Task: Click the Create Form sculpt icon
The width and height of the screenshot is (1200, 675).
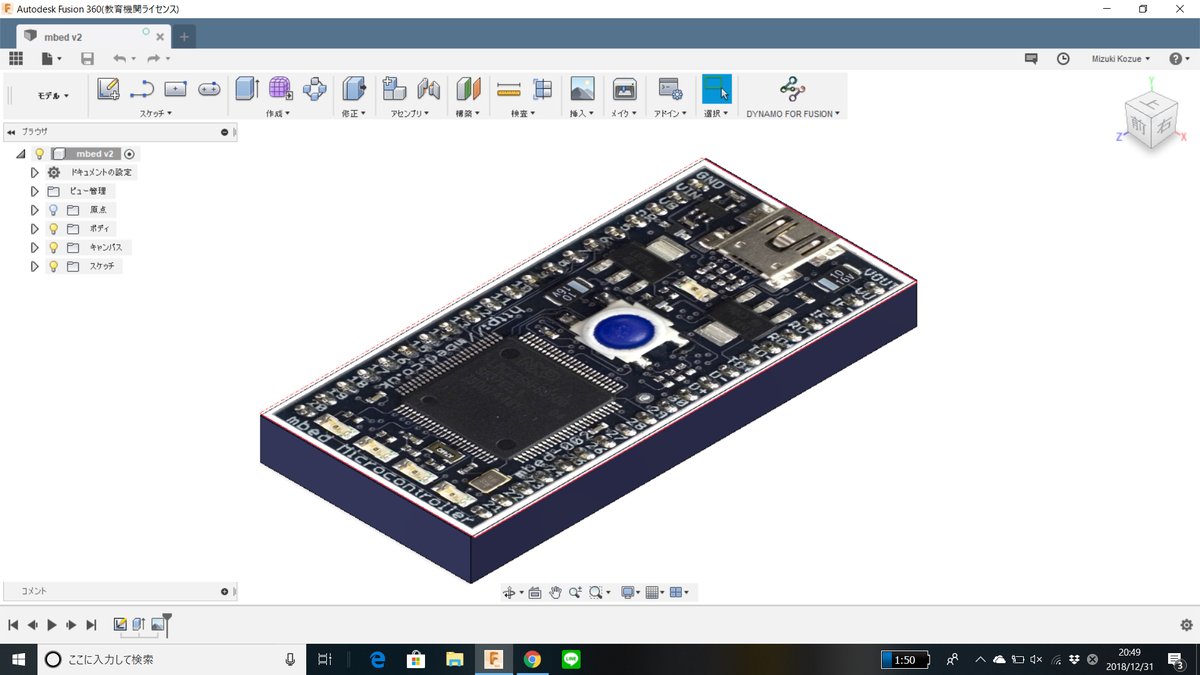Action: click(x=280, y=89)
